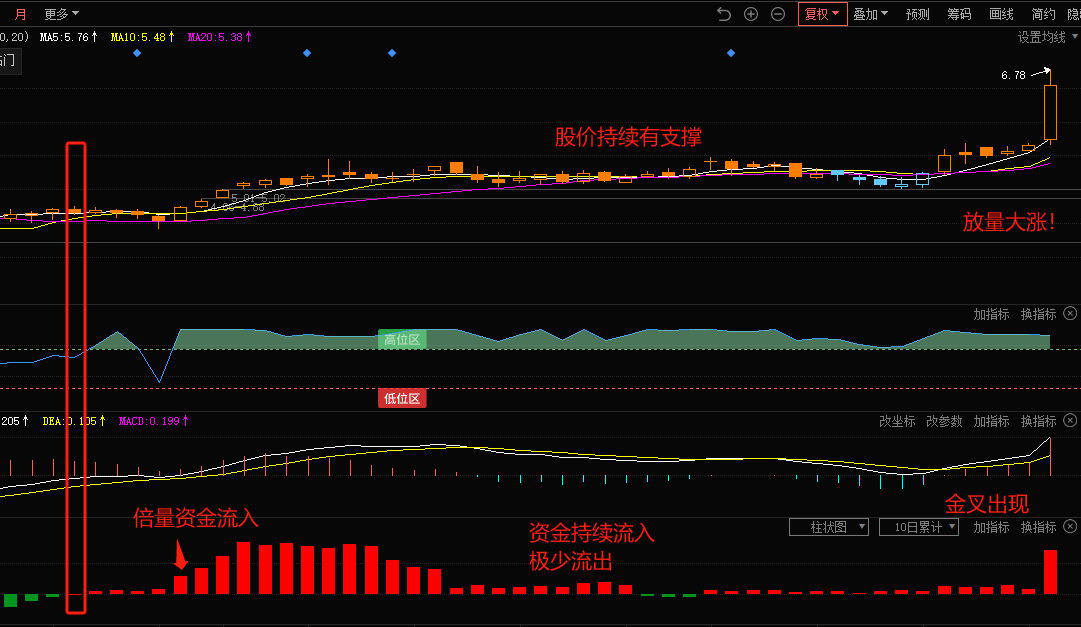Zoom in with the plus circle icon
The height and width of the screenshot is (627, 1081).
click(751, 14)
